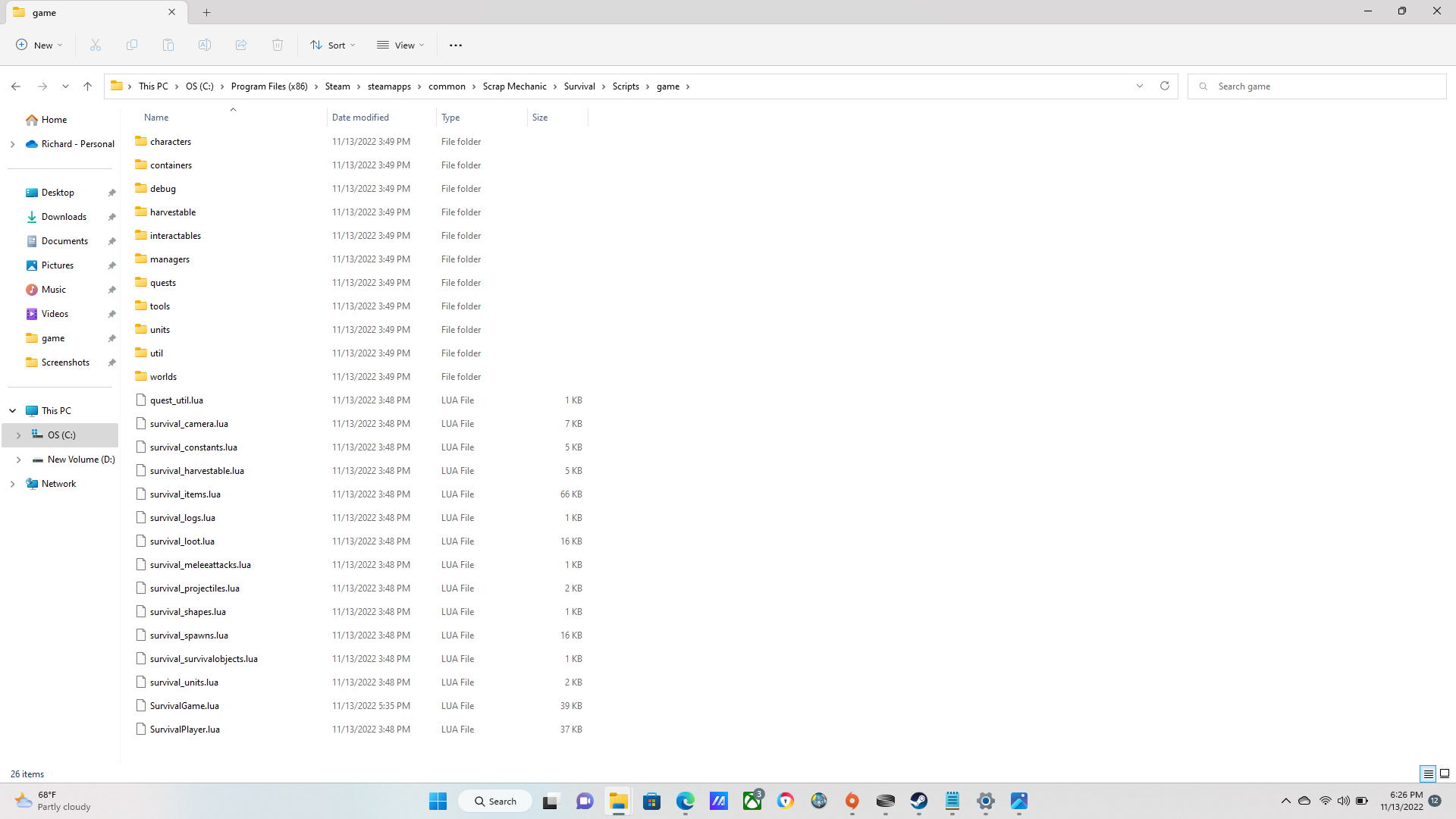
Task: Open the View dropdown menu
Action: click(400, 45)
